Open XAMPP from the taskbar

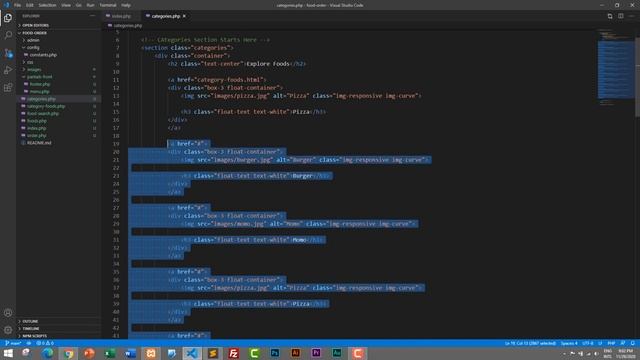coord(151,353)
